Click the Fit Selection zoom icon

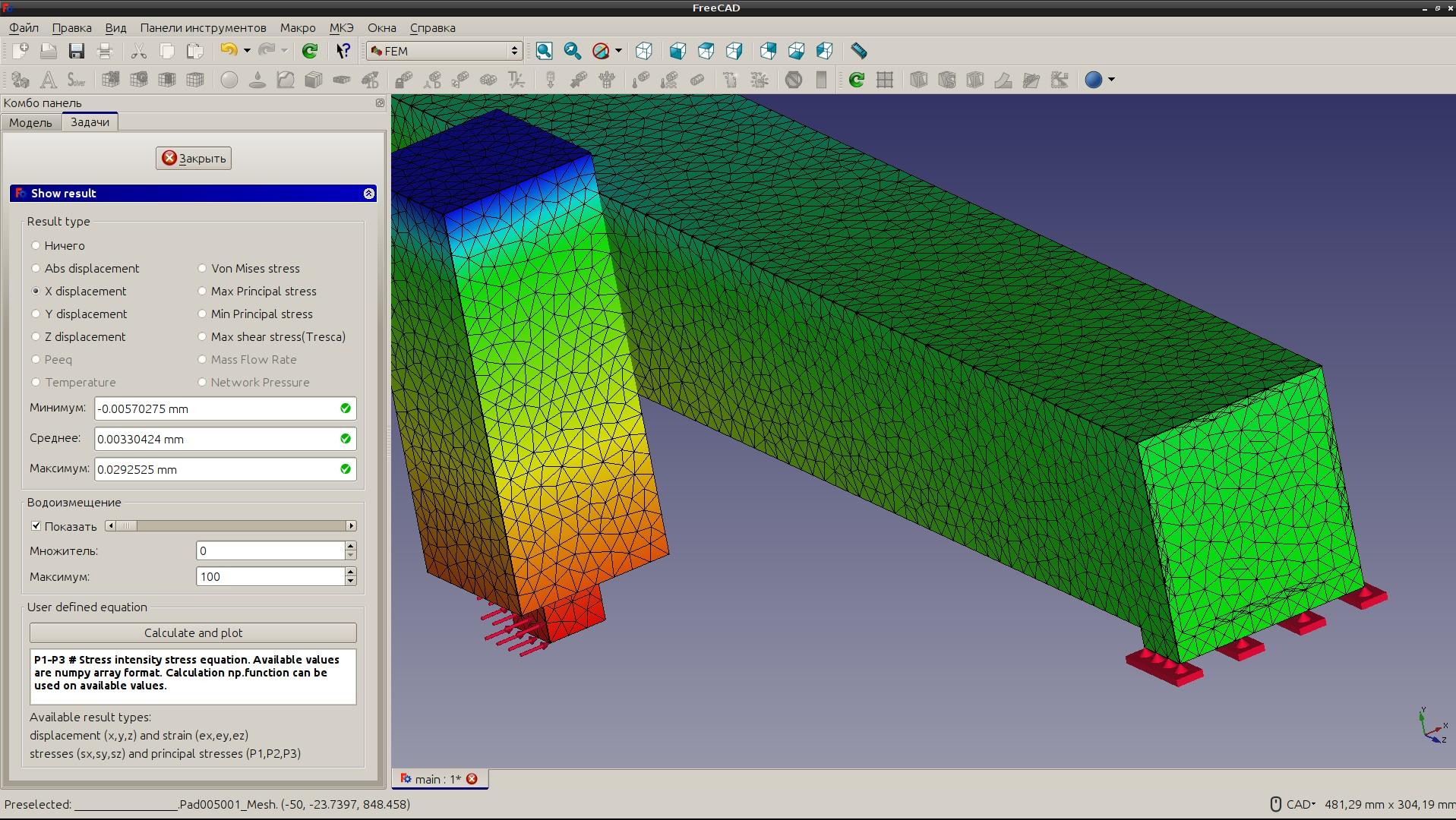point(573,51)
